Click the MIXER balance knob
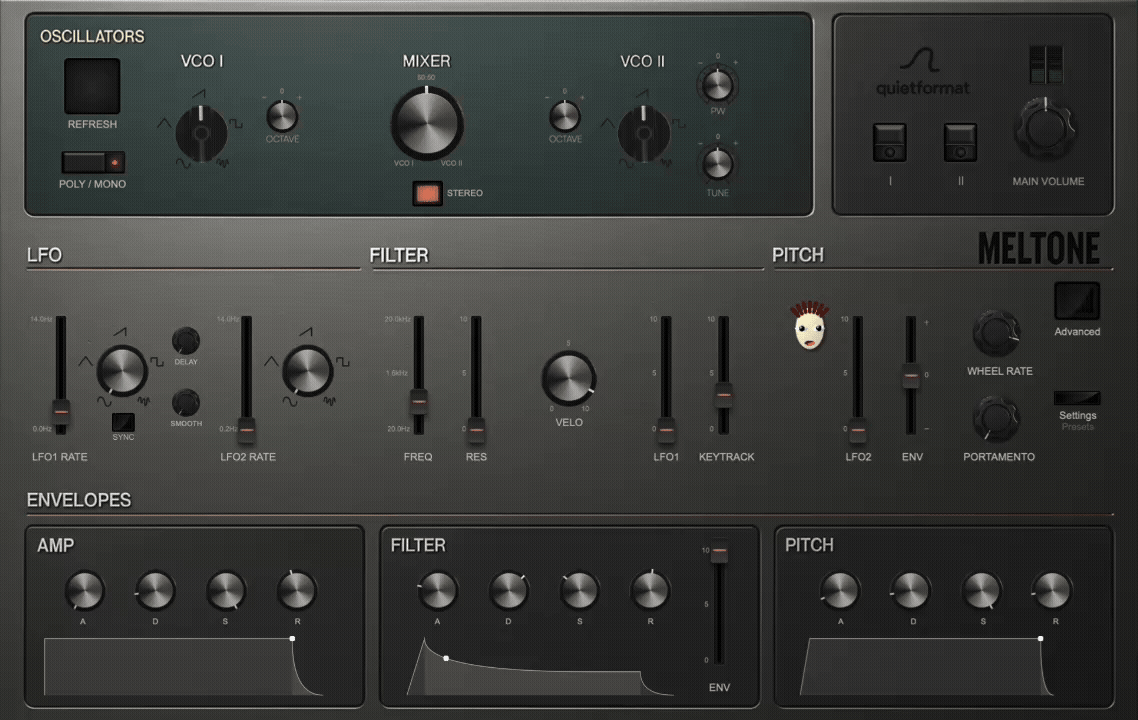The width and height of the screenshot is (1138, 720). coord(427,123)
